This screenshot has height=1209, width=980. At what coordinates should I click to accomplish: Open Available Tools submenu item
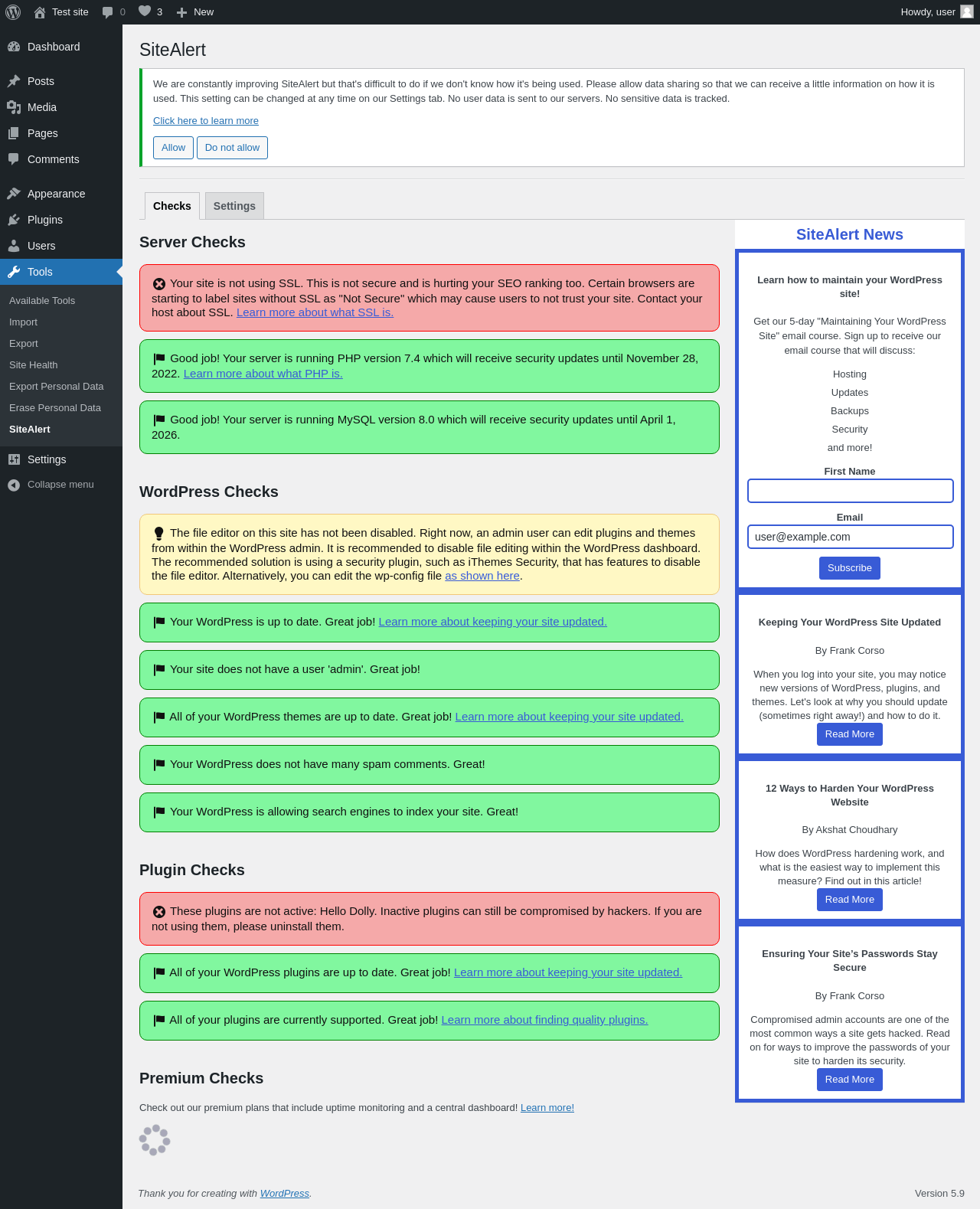point(42,301)
